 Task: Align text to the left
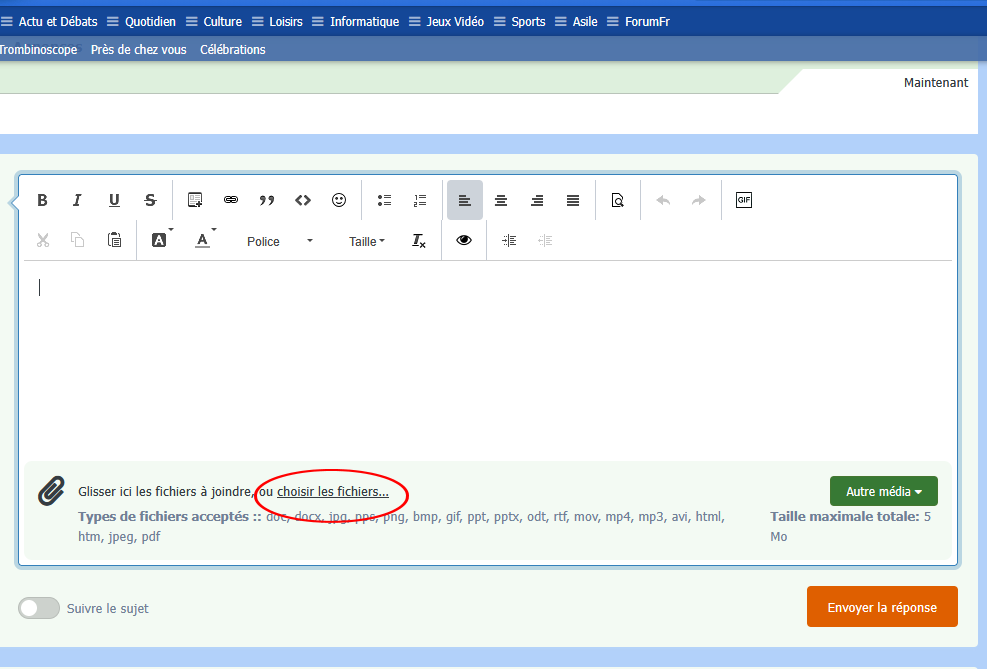tap(465, 200)
